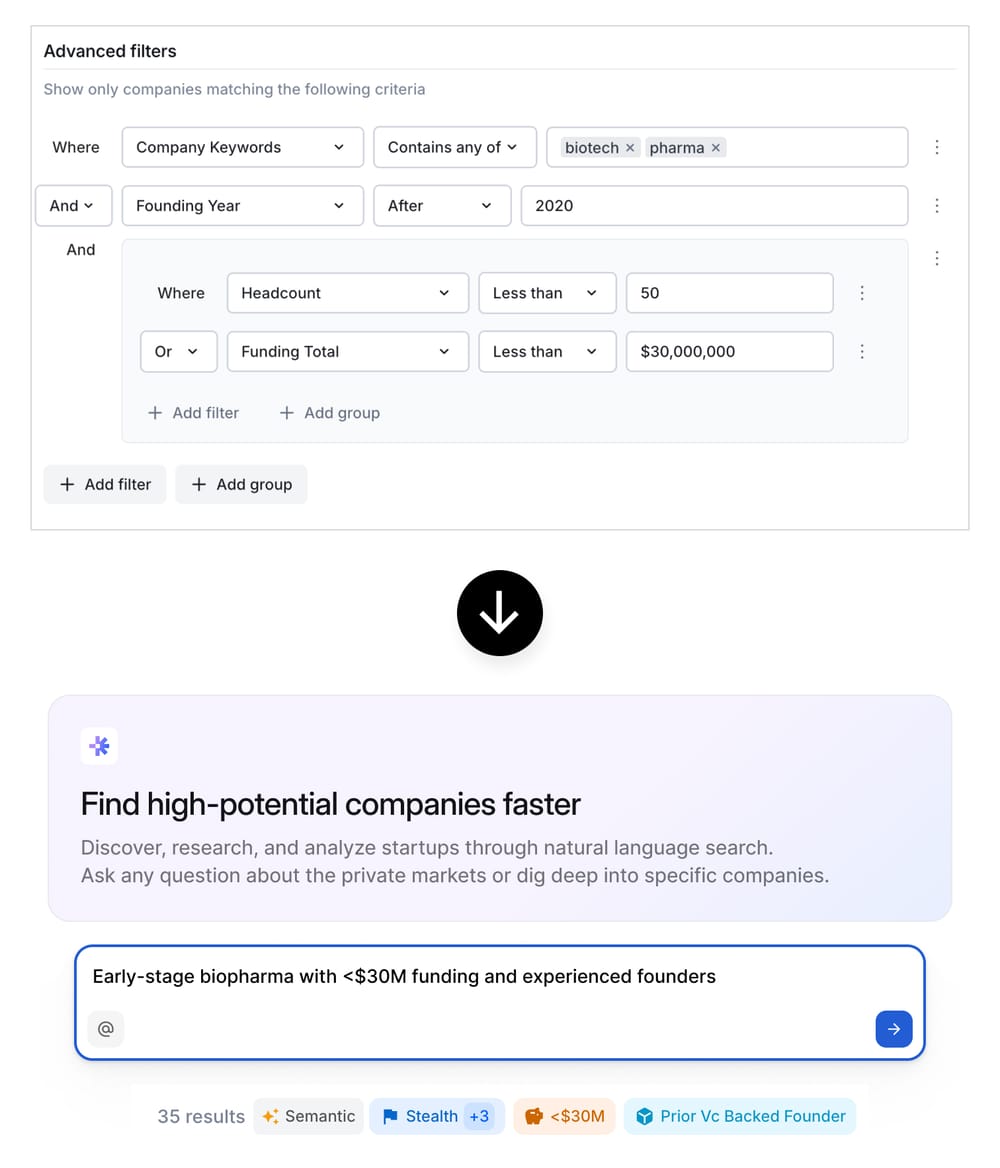The height and width of the screenshot is (1168, 1000).
Task: Click Add filter inside the nested group
Action: point(193,413)
